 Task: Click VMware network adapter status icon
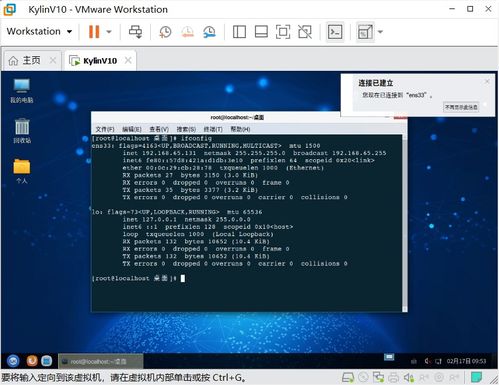[x=378, y=377]
